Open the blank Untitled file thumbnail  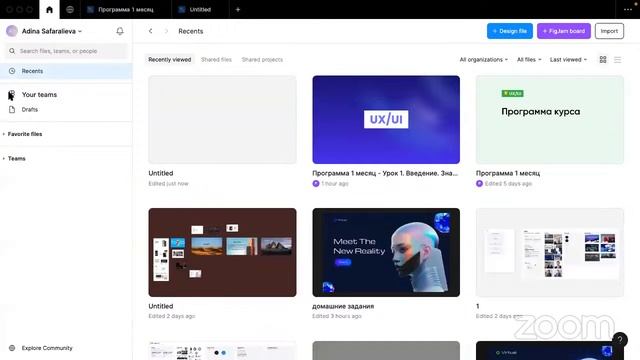[222, 120]
